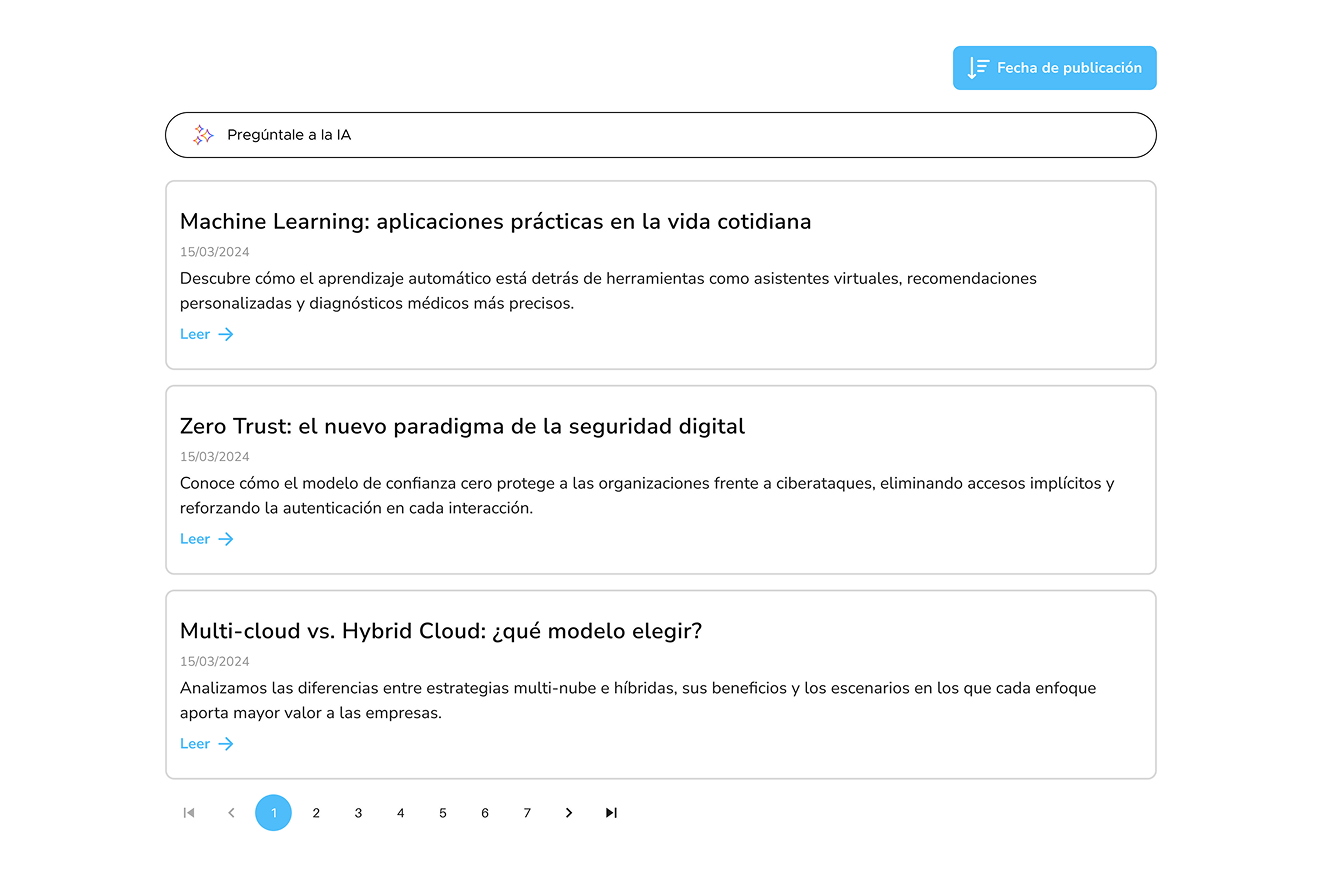Viewport: 1322px width, 877px height.
Task: Go to next page arrow
Action: pos(569,813)
